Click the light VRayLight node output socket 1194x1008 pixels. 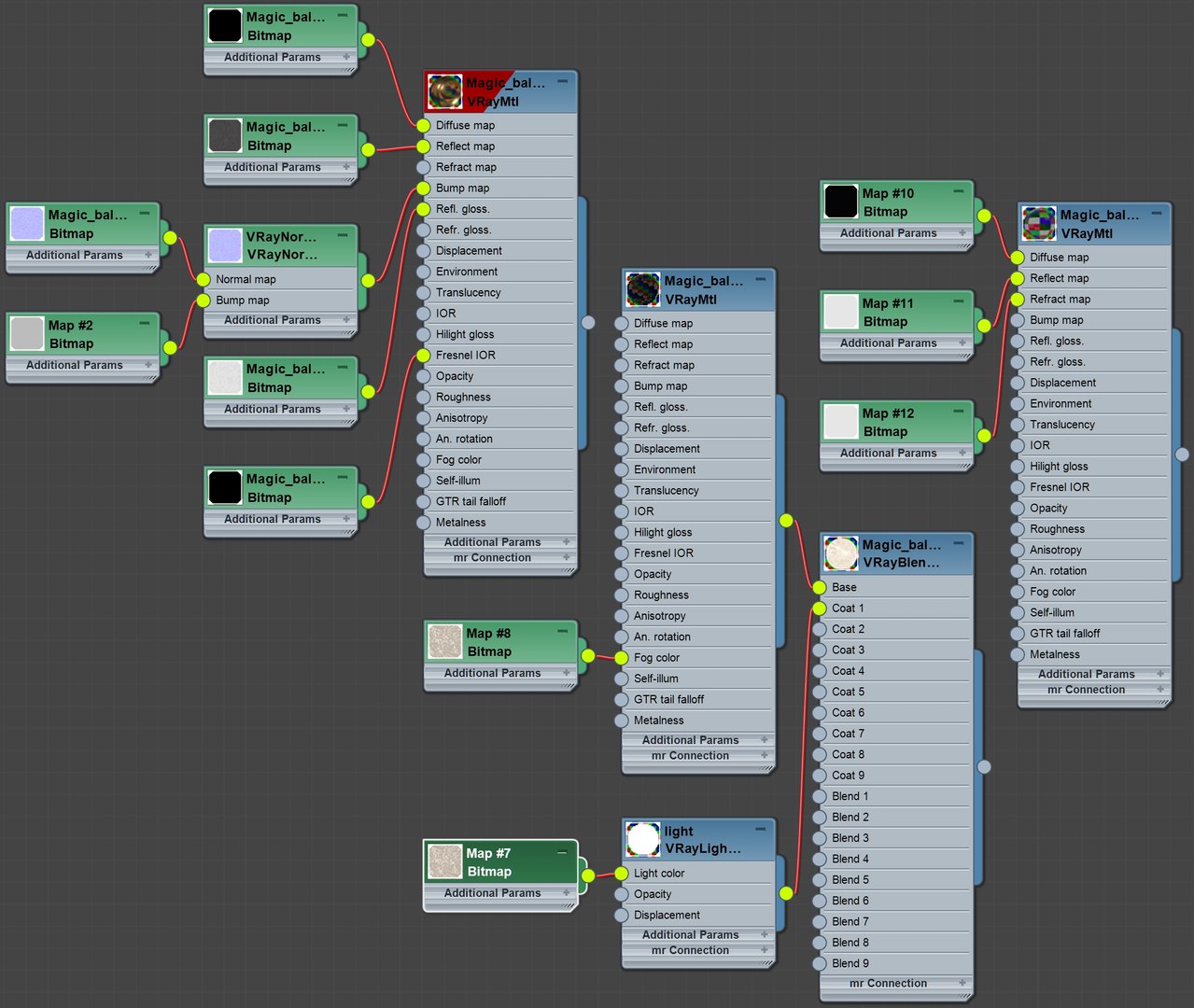(x=786, y=893)
